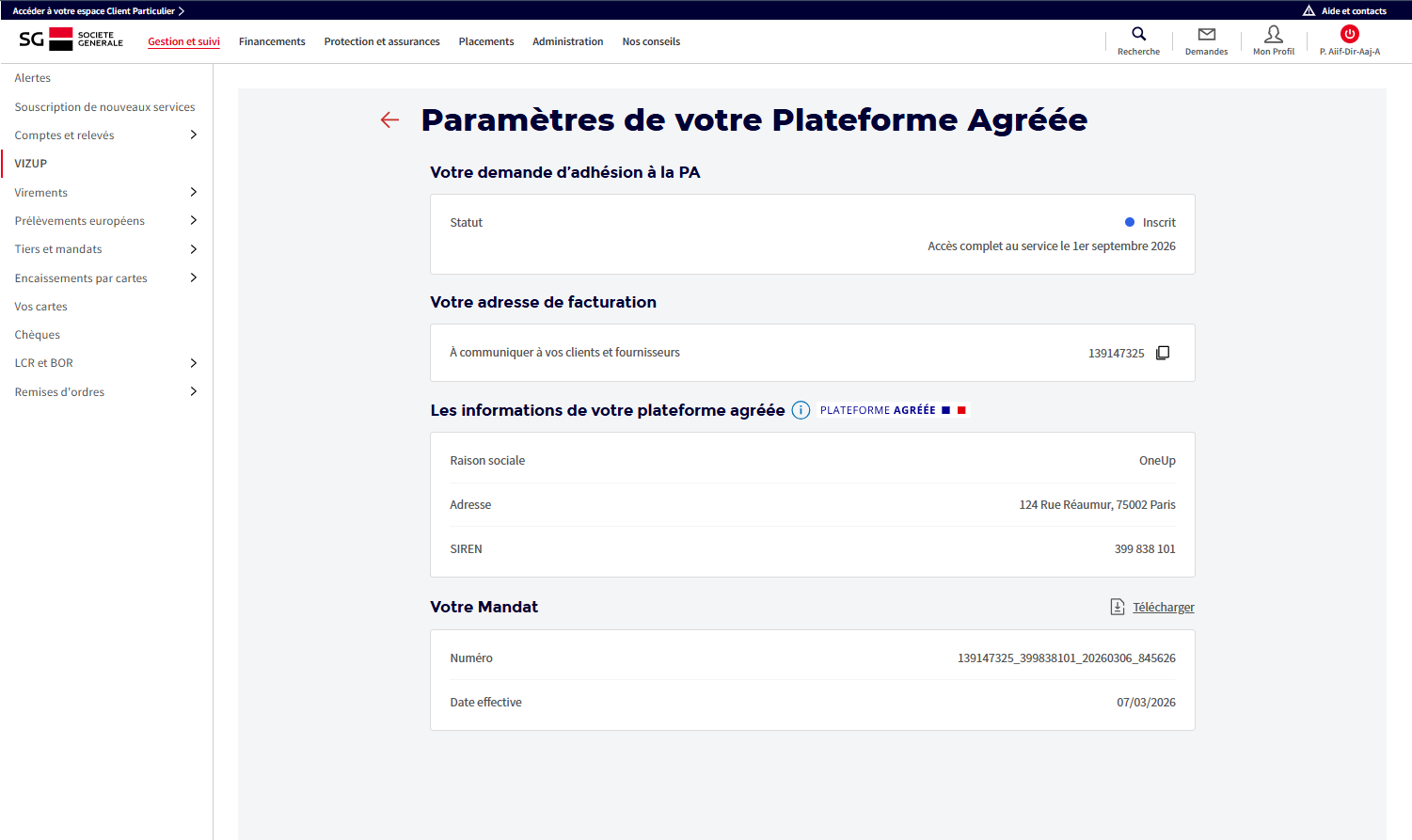The height and width of the screenshot is (840, 1412).
Task: Click the billing address value 139147325
Action: [1117, 354]
